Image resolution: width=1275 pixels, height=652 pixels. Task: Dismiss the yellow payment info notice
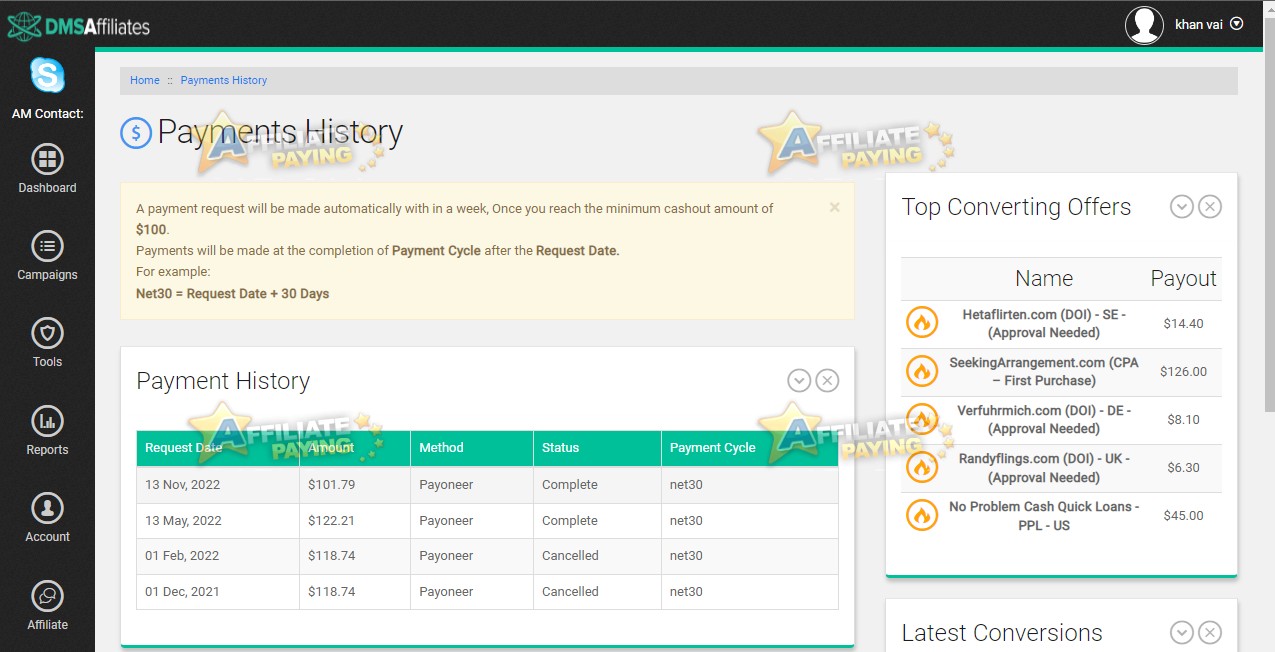click(835, 208)
